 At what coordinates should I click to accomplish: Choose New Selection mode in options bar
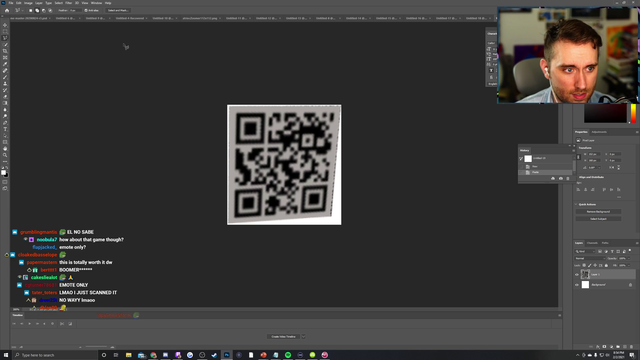pyautogui.click(x=30, y=10)
